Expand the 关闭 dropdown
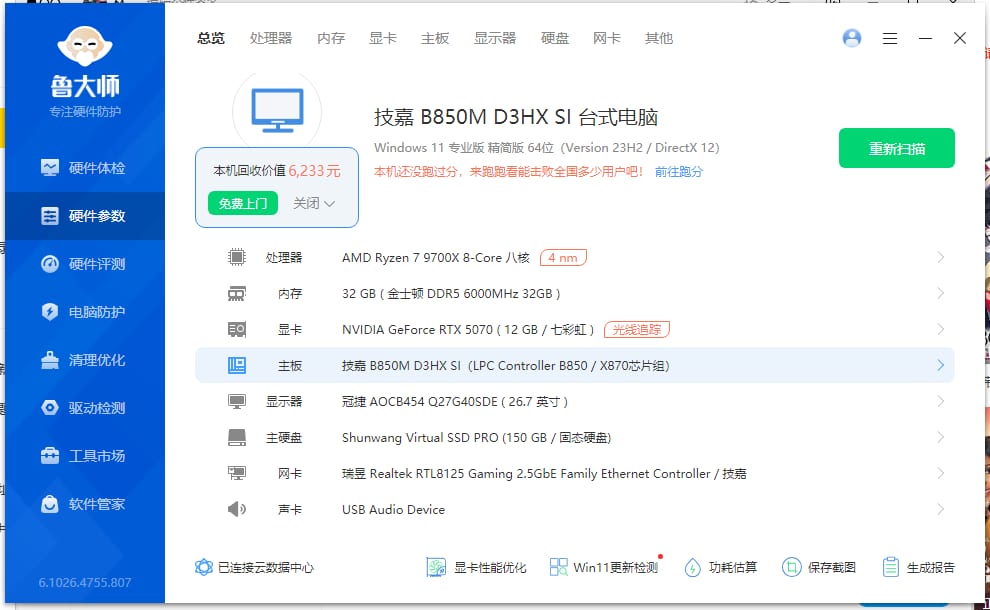The height and width of the screenshot is (610, 990). pyautogui.click(x=314, y=203)
